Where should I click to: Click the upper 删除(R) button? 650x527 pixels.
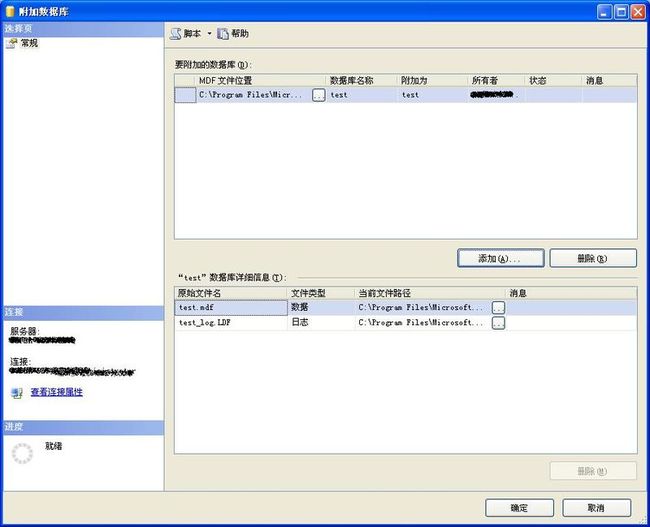pyautogui.click(x=593, y=258)
